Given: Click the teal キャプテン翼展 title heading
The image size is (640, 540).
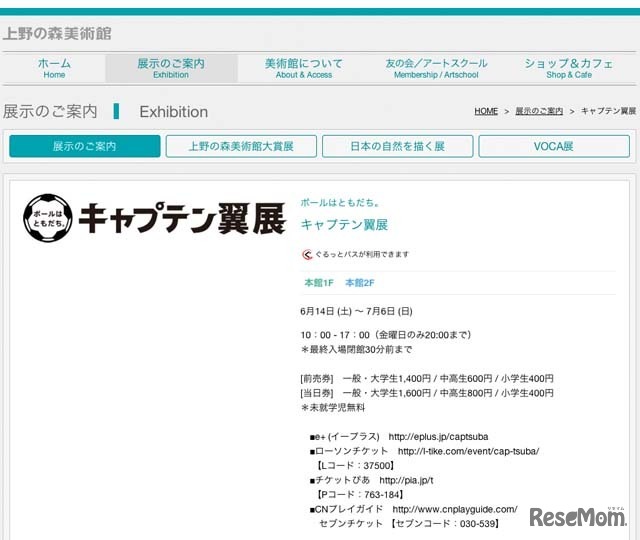Looking at the screenshot, I should pos(344,224).
